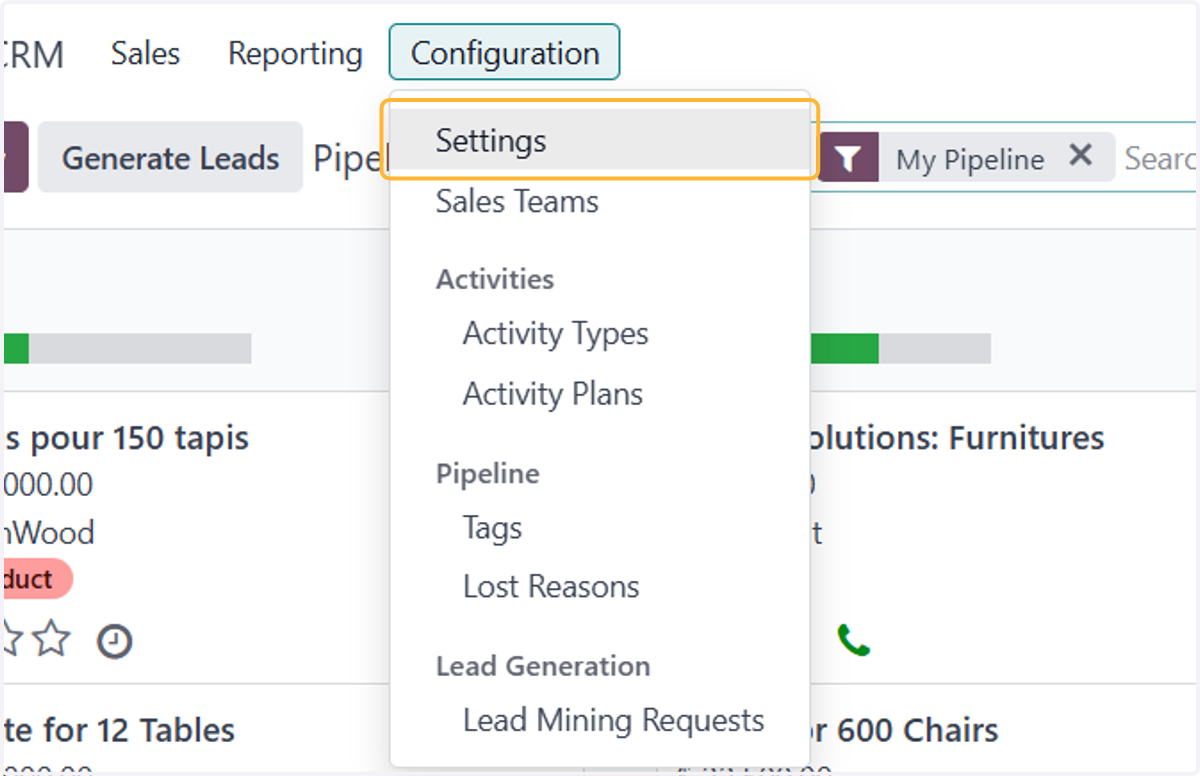The width and height of the screenshot is (1200, 776).
Task: Click the Generate Leads button
Action: click(x=170, y=158)
